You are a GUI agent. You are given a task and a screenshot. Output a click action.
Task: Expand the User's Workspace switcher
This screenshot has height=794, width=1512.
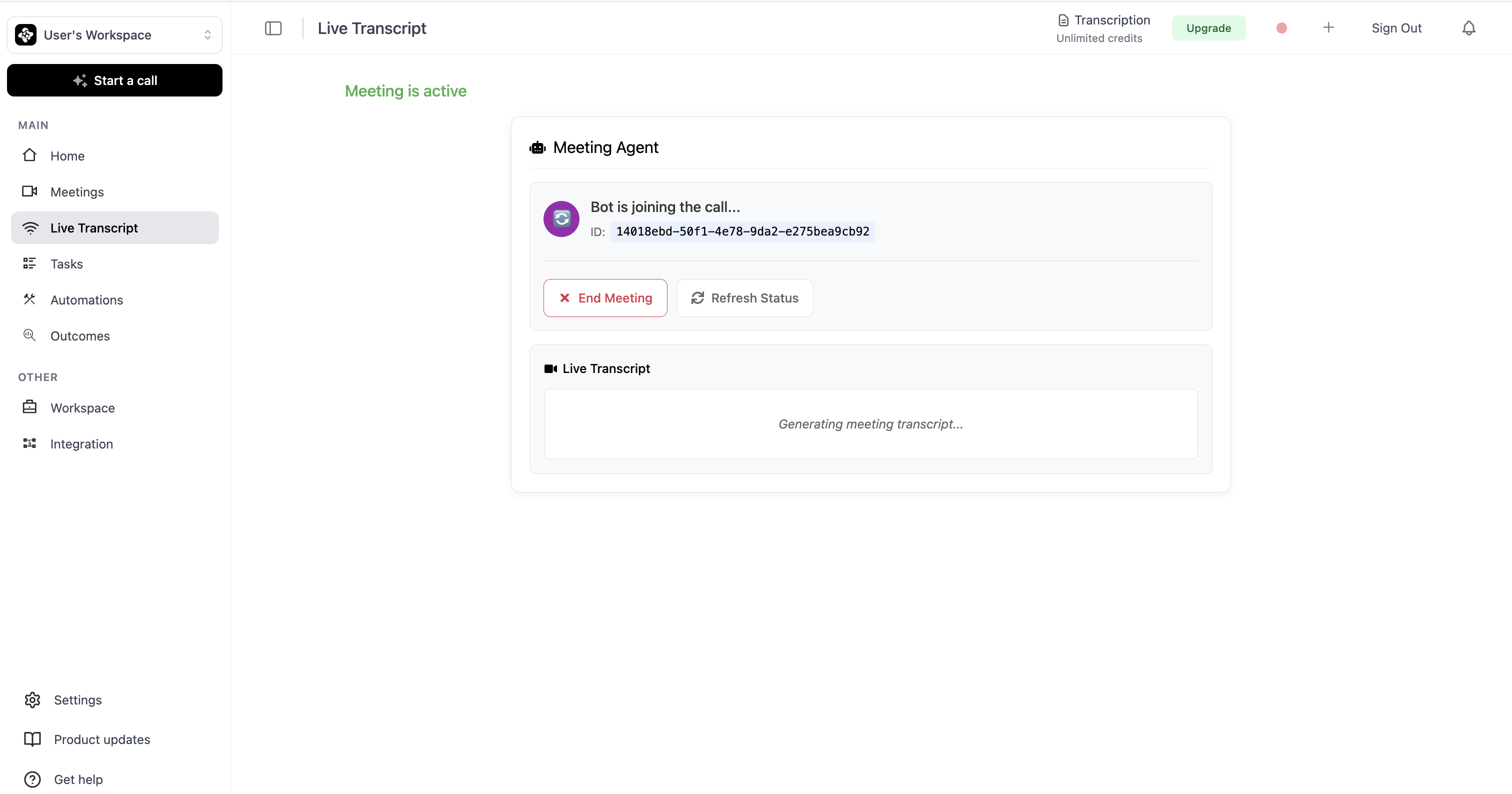point(114,35)
